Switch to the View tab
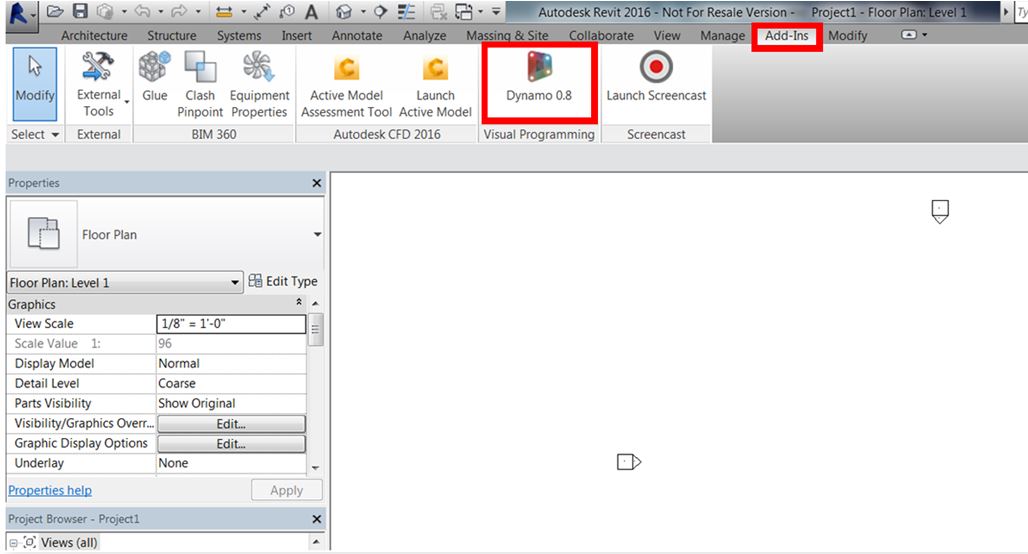The height and width of the screenshot is (554, 1028). [667, 35]
